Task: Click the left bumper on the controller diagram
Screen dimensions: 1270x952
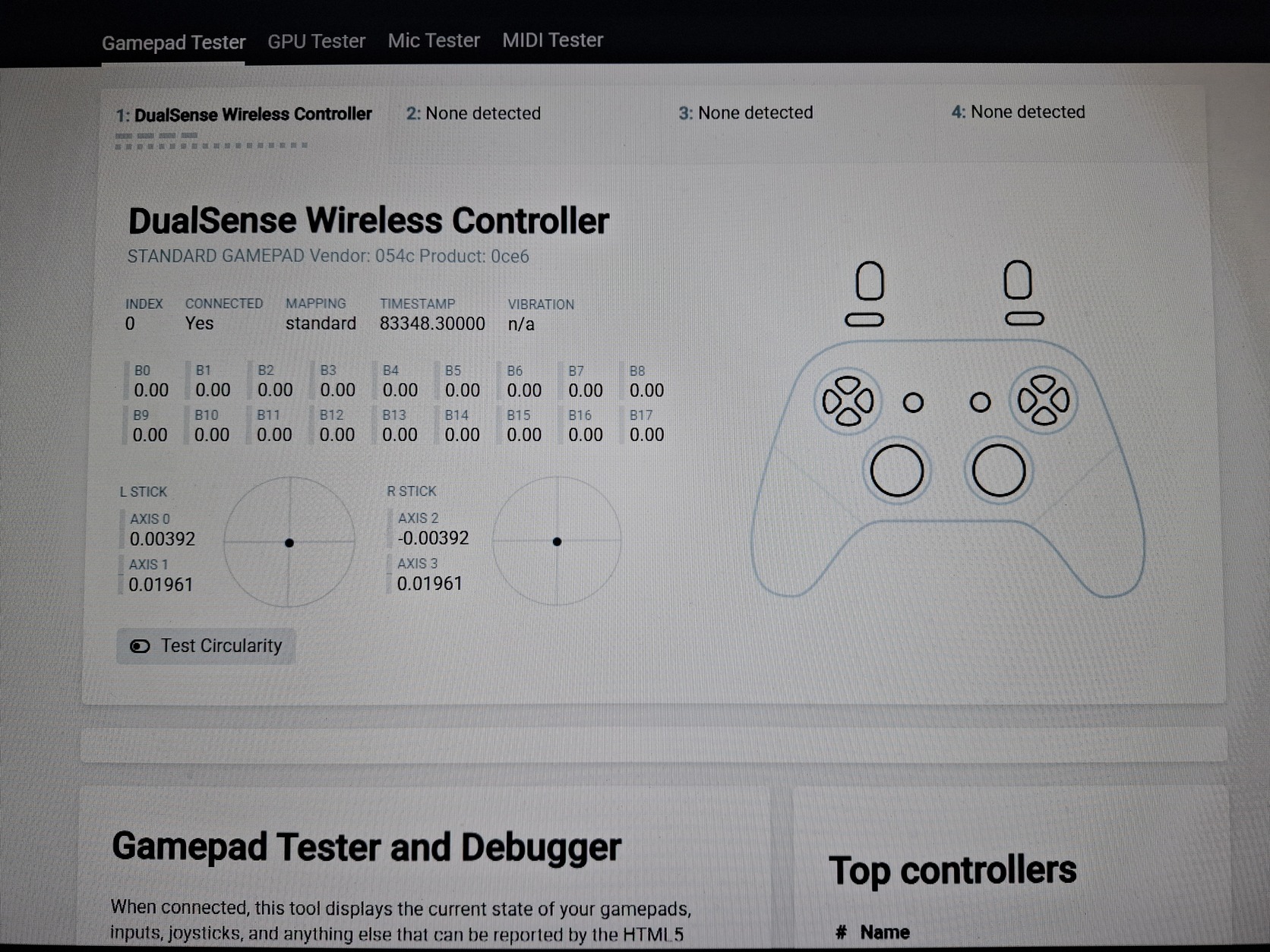Action: click(x=864, y=320)
